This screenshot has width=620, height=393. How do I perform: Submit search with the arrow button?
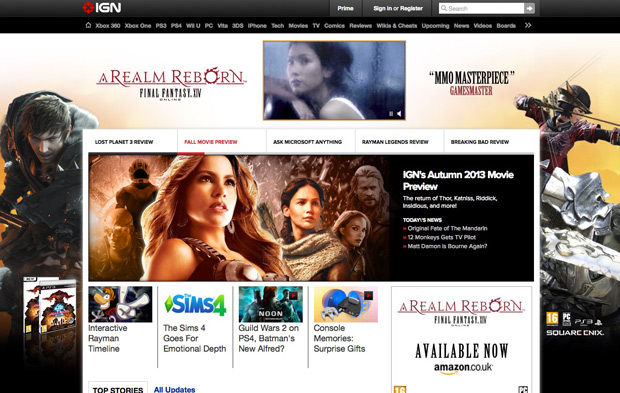click(x=529, y=8)
